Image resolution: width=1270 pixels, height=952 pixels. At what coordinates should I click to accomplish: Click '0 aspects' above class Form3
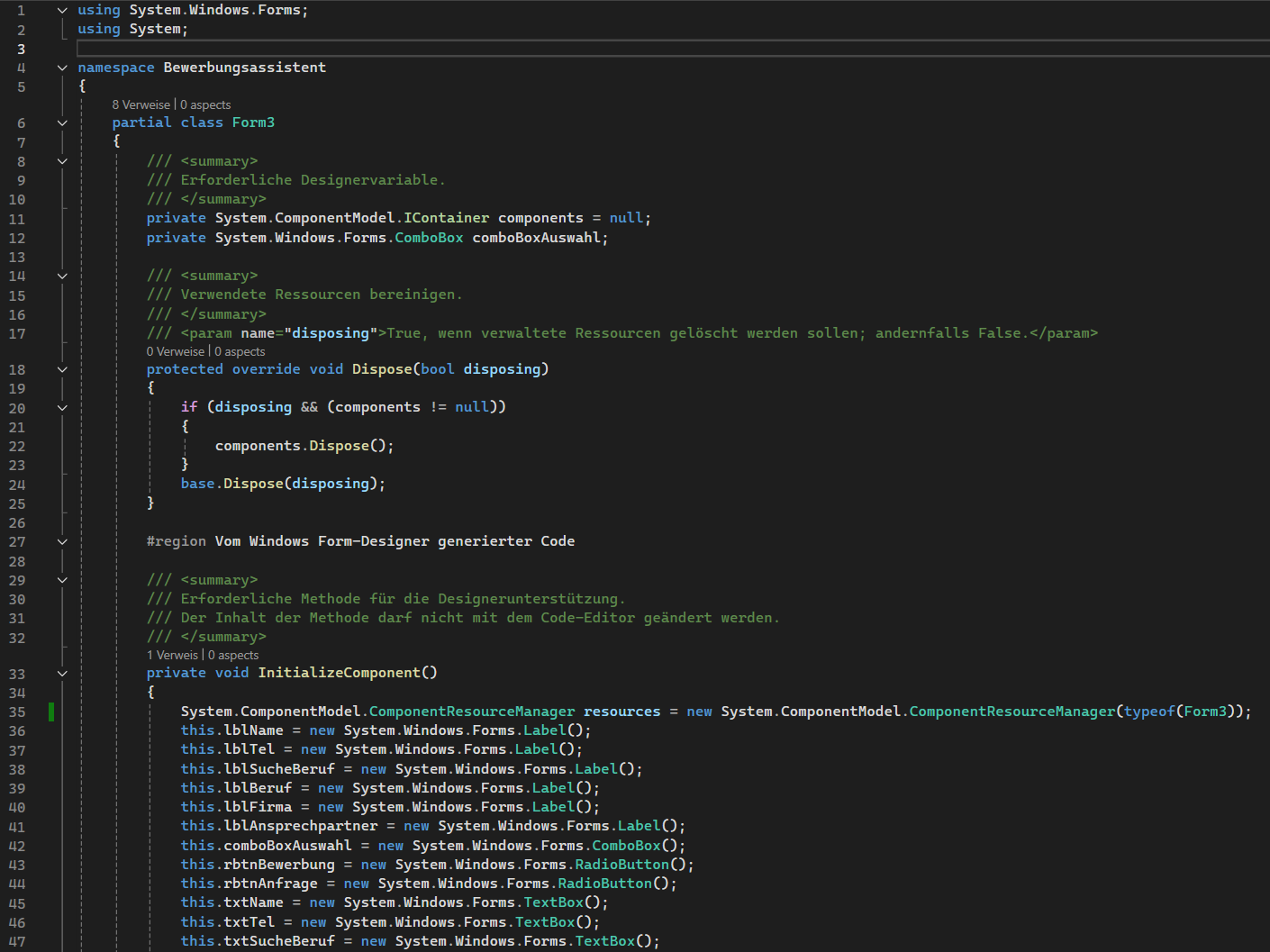point(205,105)
